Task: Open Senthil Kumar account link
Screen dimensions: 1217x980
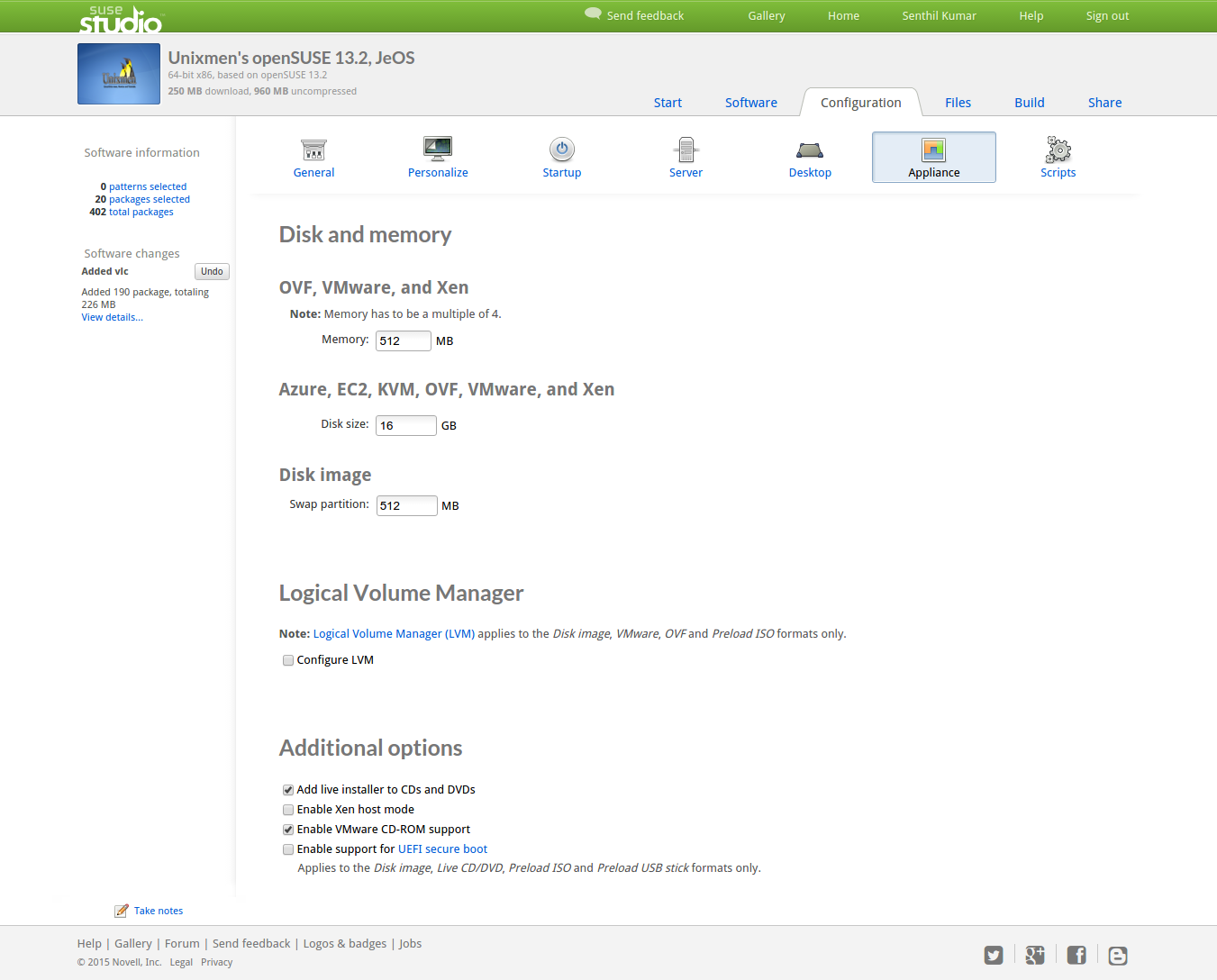Action: 939,15
